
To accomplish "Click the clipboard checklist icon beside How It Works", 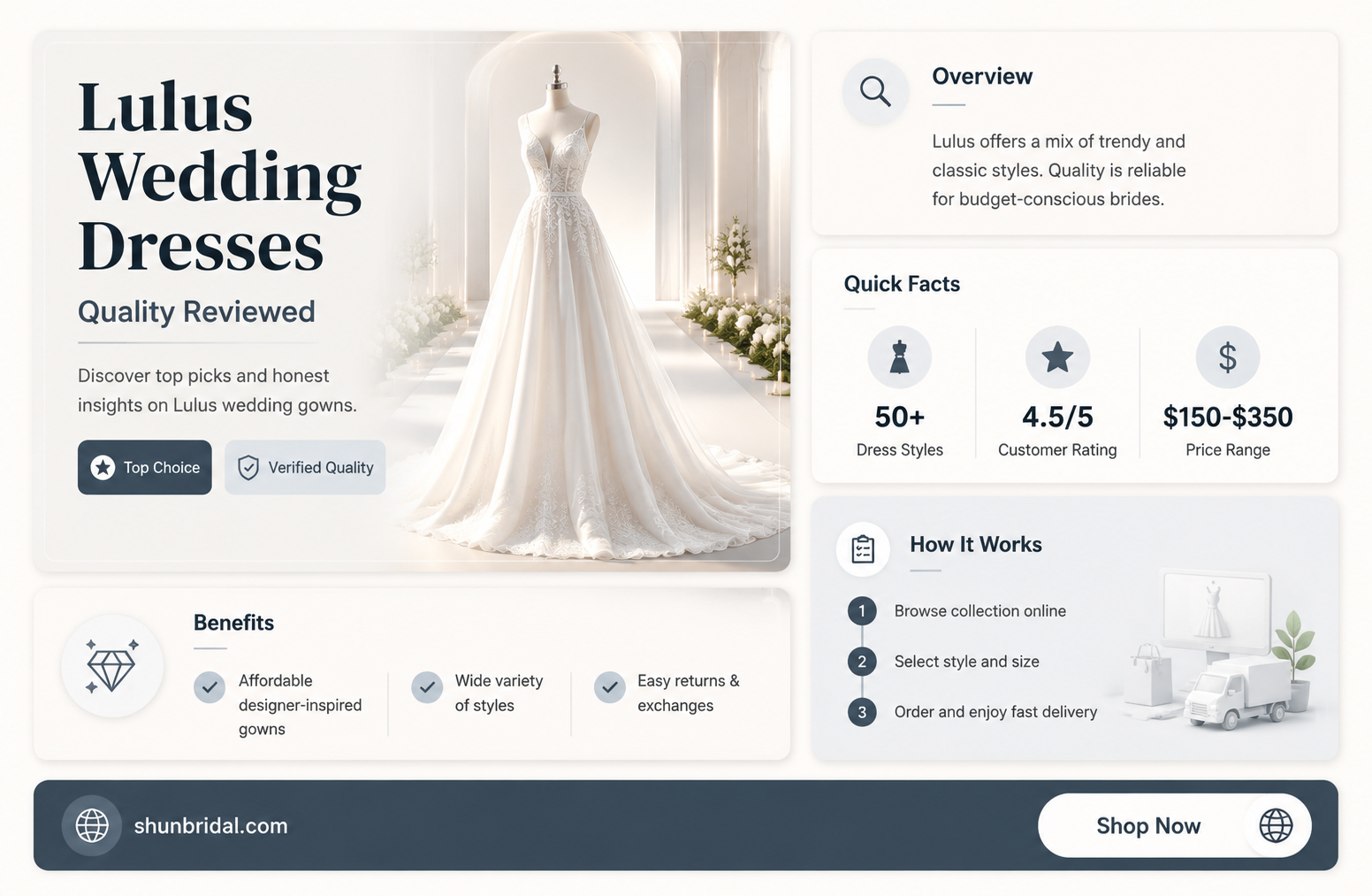I will pos(863,549).
